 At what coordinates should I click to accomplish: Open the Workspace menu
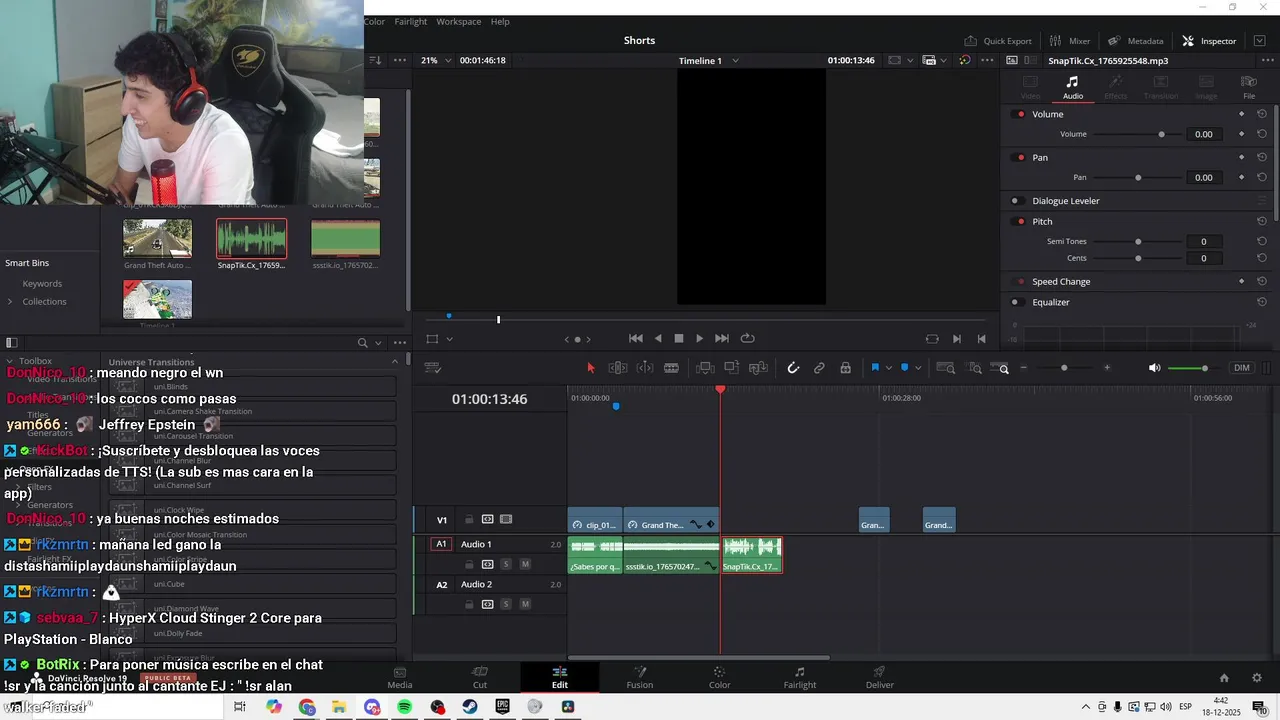459,22
